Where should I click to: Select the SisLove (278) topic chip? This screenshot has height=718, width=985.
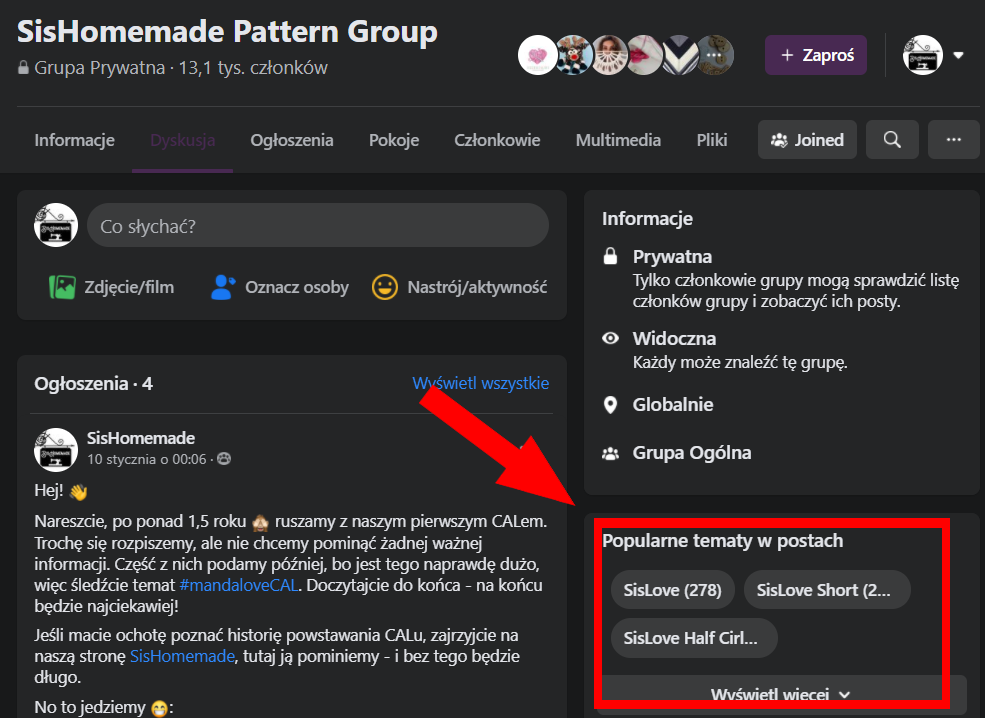(672, 590)
